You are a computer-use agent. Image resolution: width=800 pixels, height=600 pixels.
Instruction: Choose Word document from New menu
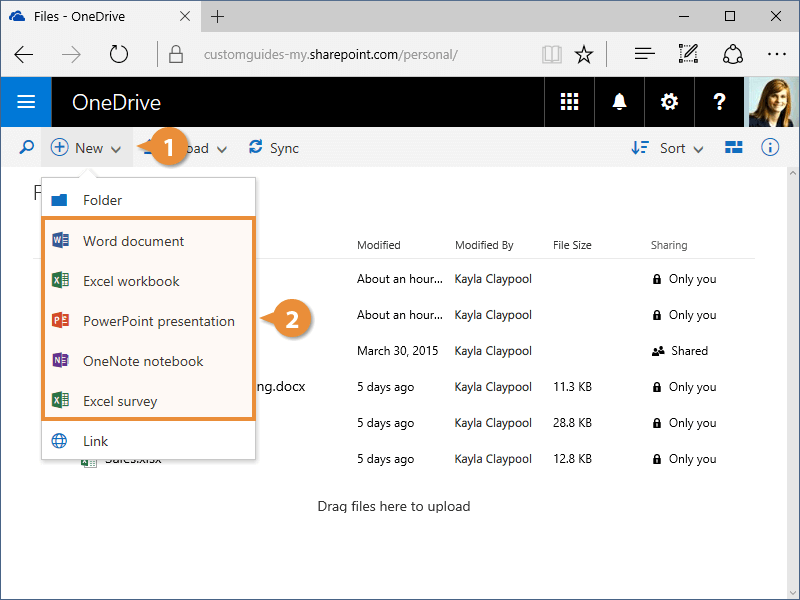coord(133,241)
